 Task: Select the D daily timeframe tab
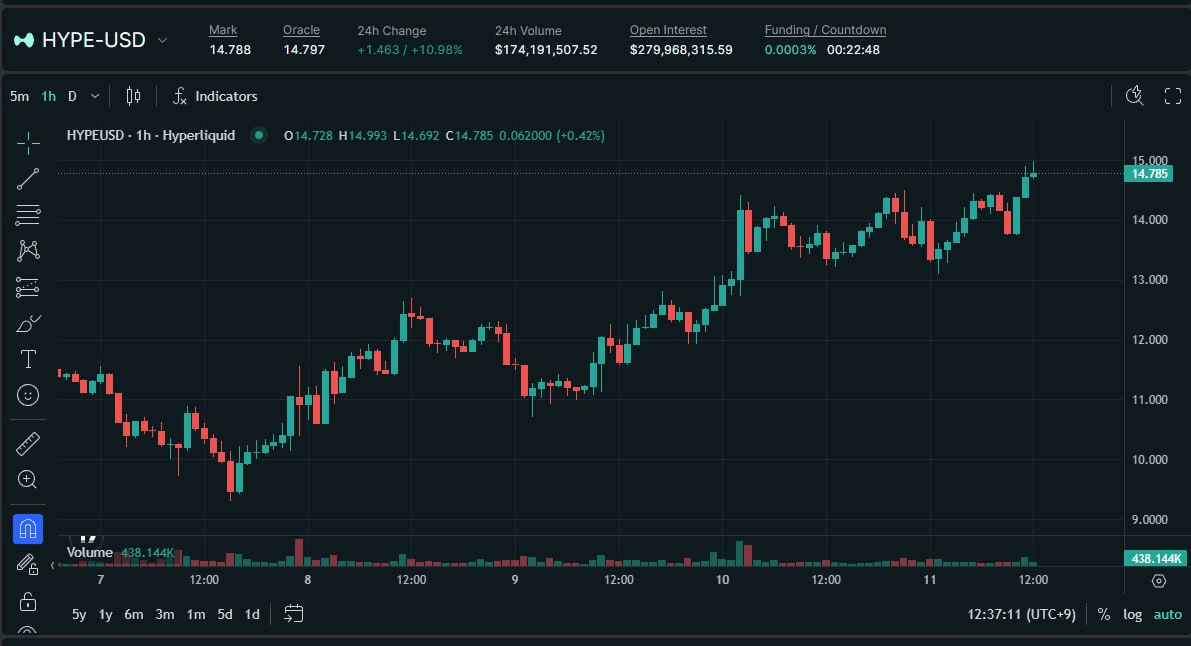[69, 96]
